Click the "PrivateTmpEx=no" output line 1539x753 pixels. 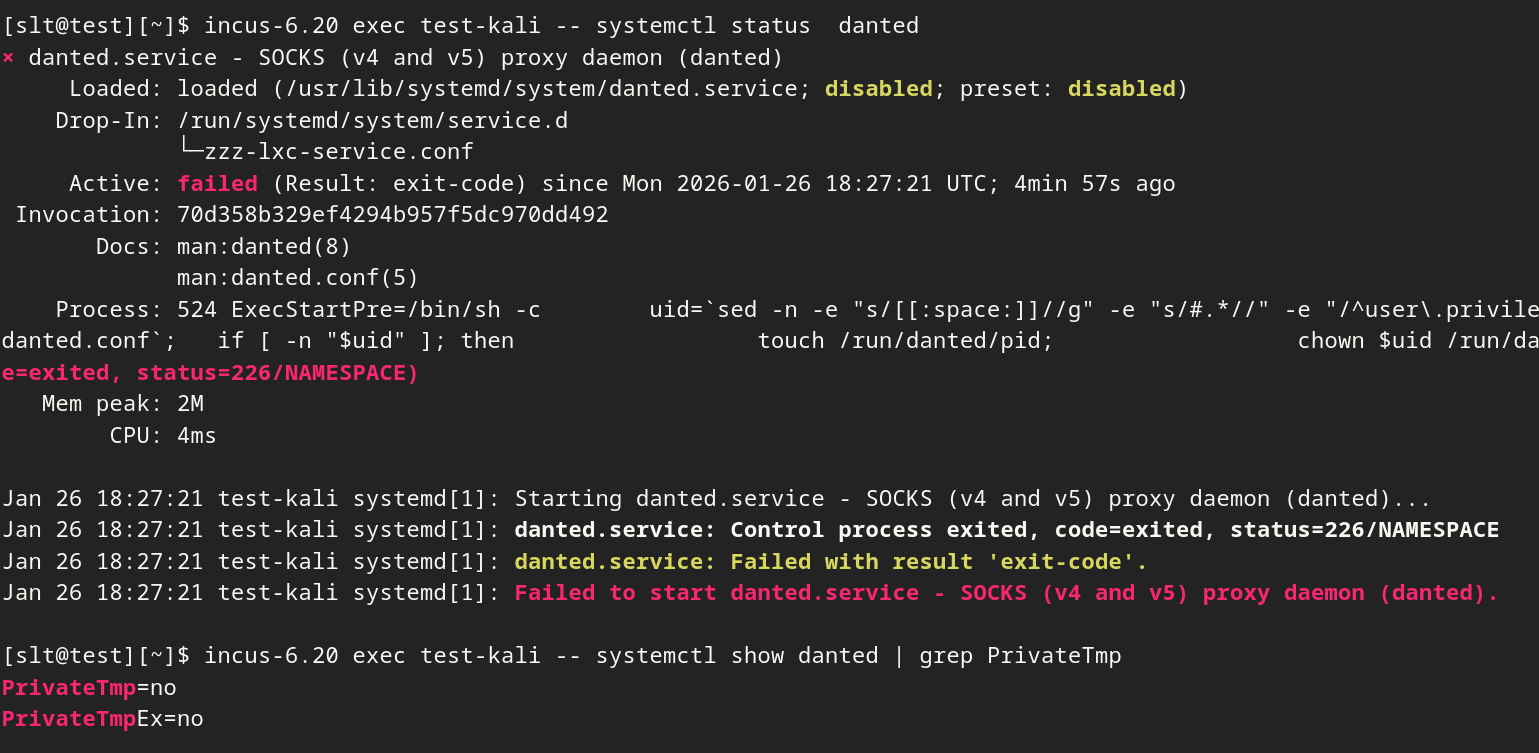pos(102,719)
